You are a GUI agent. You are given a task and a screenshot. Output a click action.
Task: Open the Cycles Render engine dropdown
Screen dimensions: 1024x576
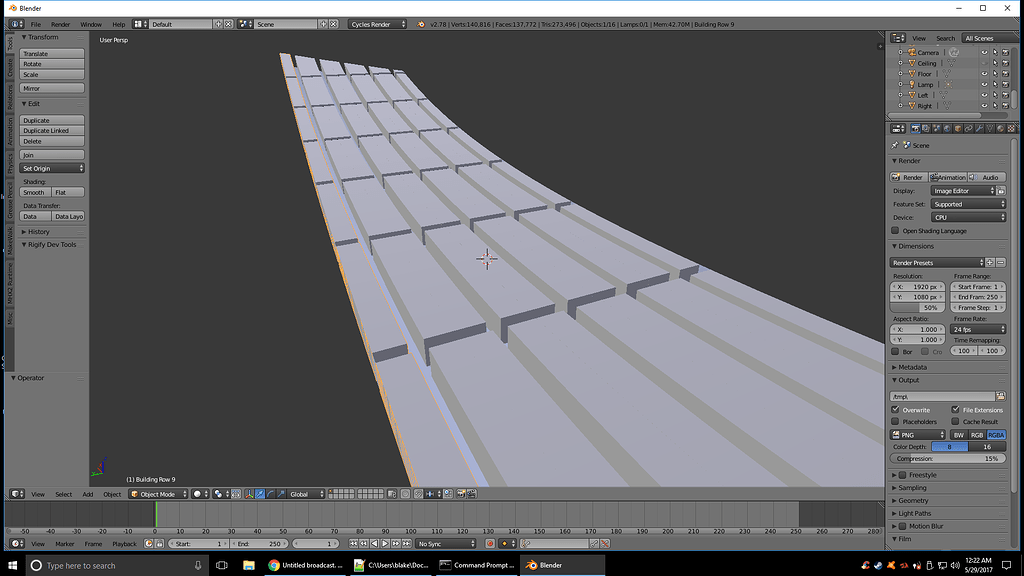(x=377, y=24)
